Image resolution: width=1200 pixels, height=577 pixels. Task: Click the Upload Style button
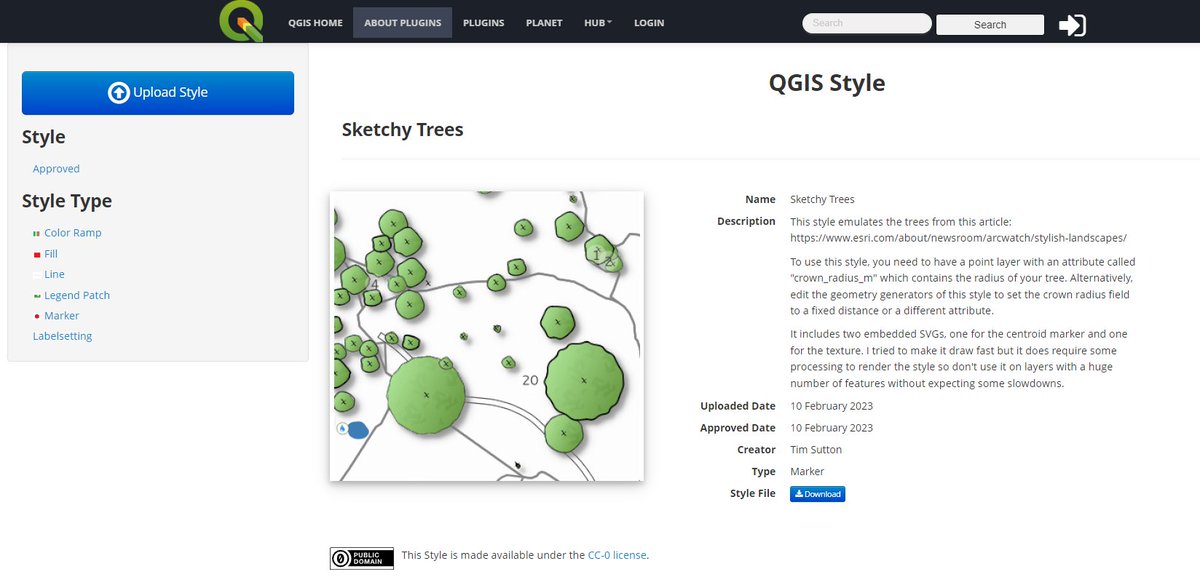(158, 93)
